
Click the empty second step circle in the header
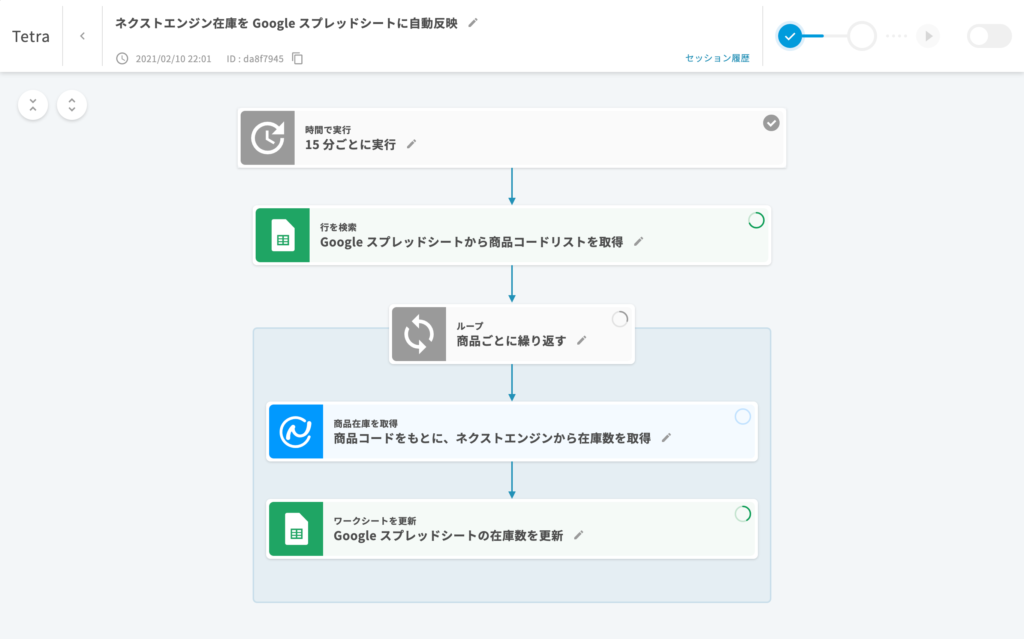(862, 36)
